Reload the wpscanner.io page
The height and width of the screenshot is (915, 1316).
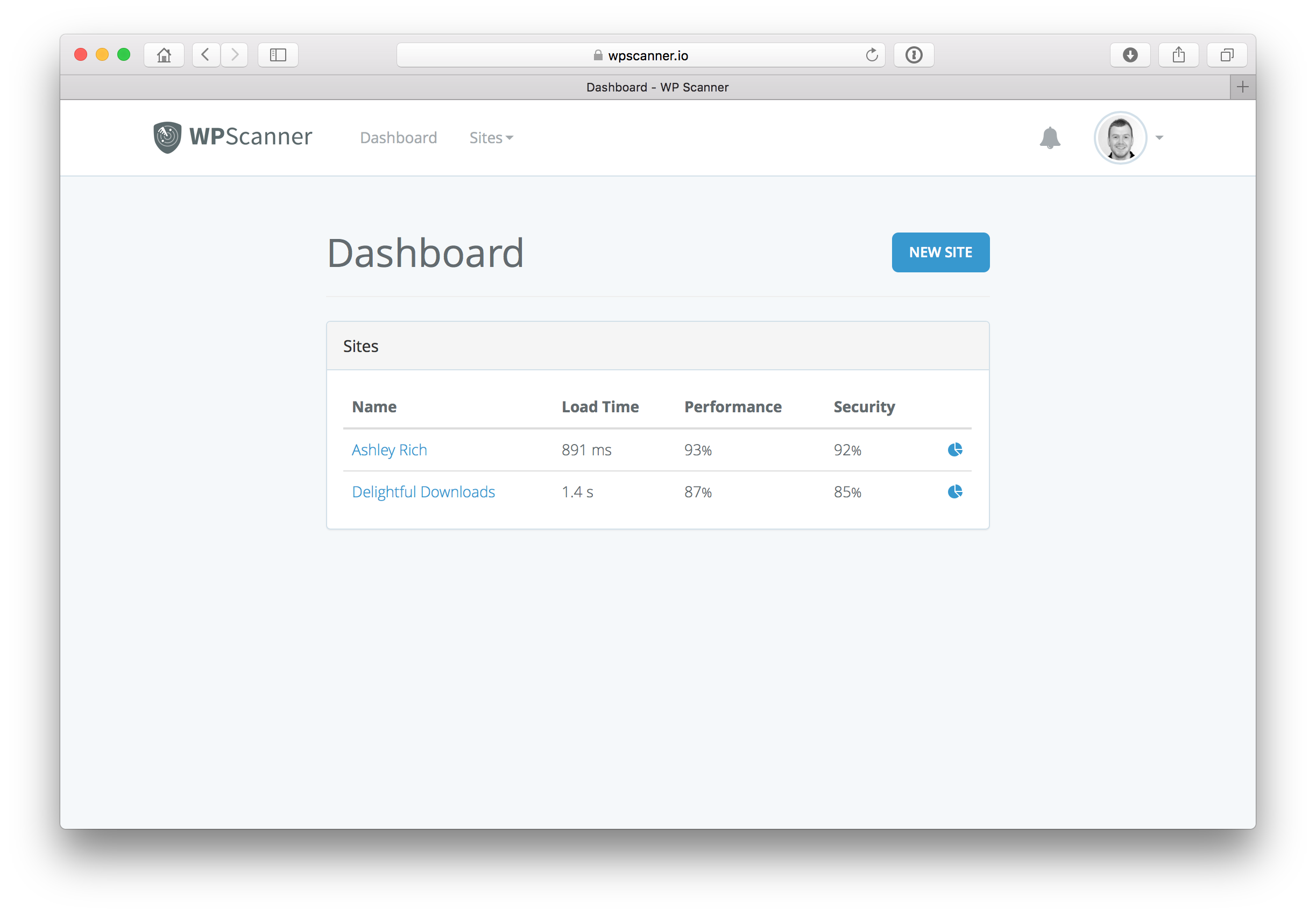(x=872, y=55)
